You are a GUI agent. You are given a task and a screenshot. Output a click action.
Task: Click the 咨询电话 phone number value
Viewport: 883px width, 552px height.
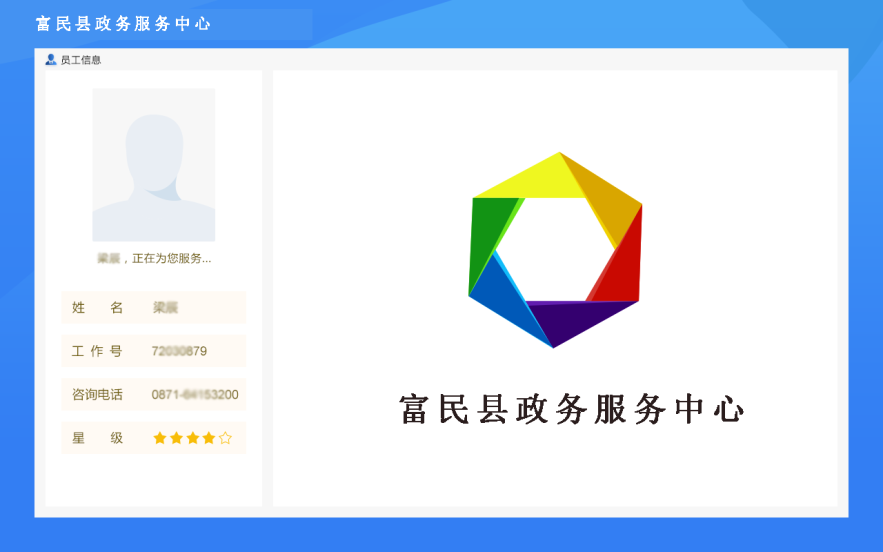pos(195,395)
